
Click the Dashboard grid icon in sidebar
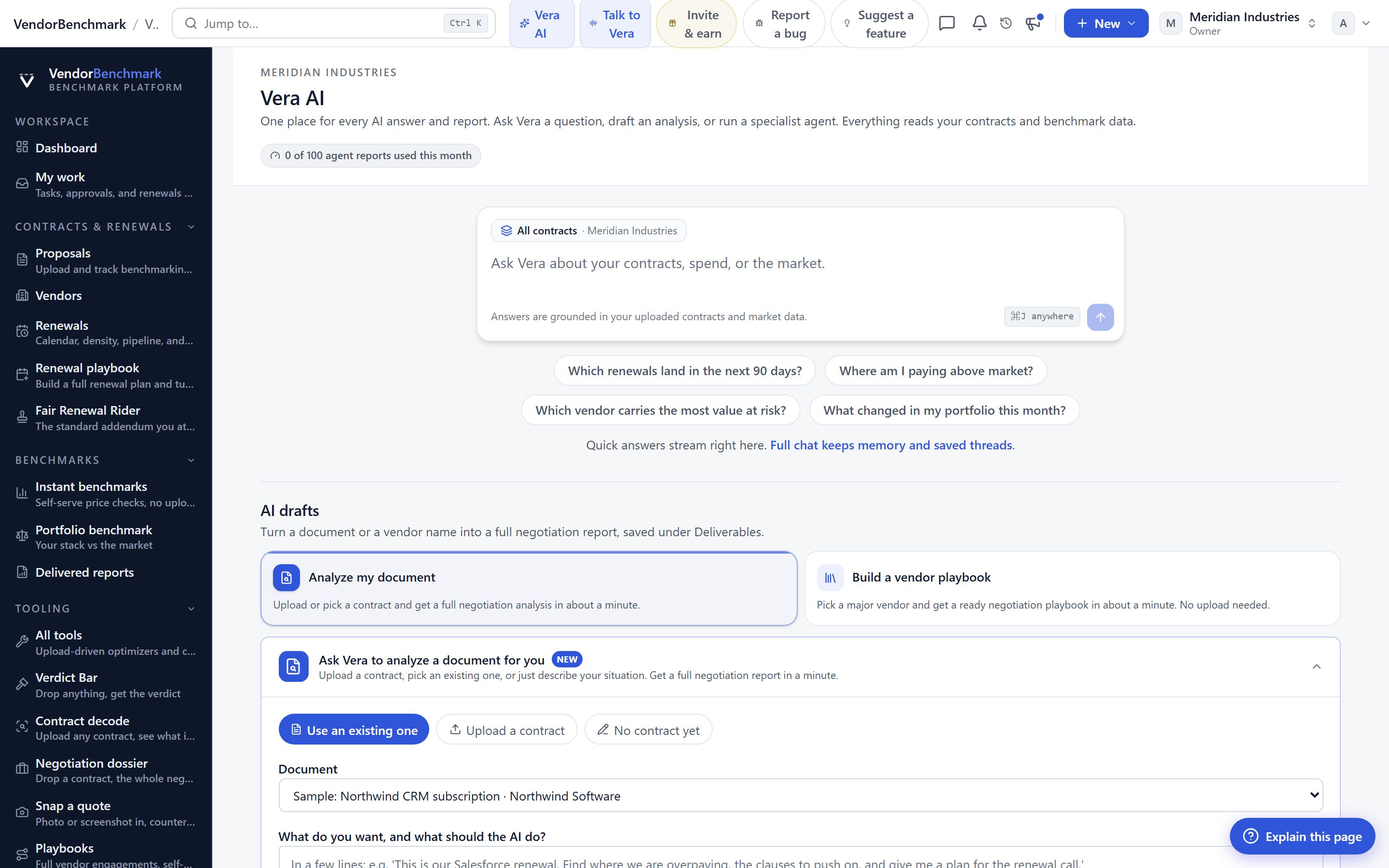click(22, 148)
